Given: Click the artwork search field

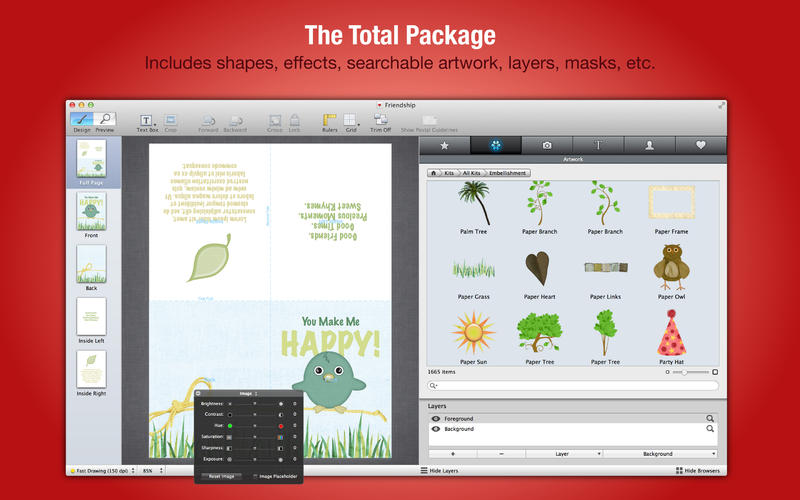Looking at the screenshot, I should pyautogui.click(x=573, y=386).
